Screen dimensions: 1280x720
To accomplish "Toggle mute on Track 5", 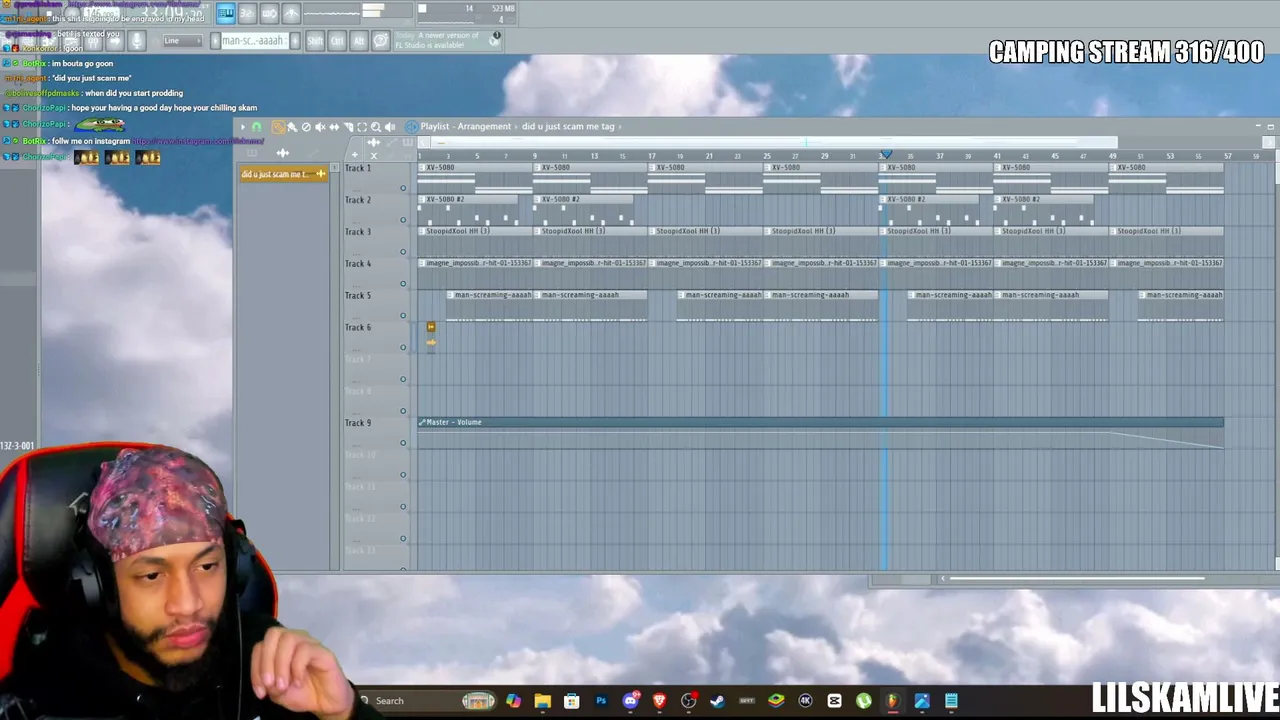I will coord(403,316).
